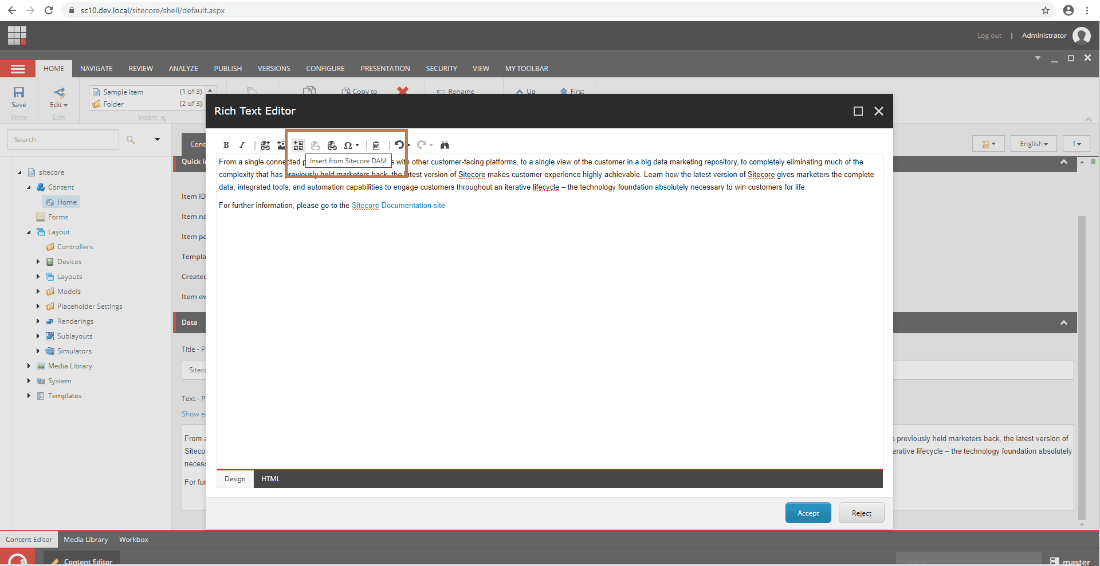Open the Sitecore launchpad grid icon
The height and width of the screenshot is (566, 1100).
pyautogui.click(x=17, y=35)
